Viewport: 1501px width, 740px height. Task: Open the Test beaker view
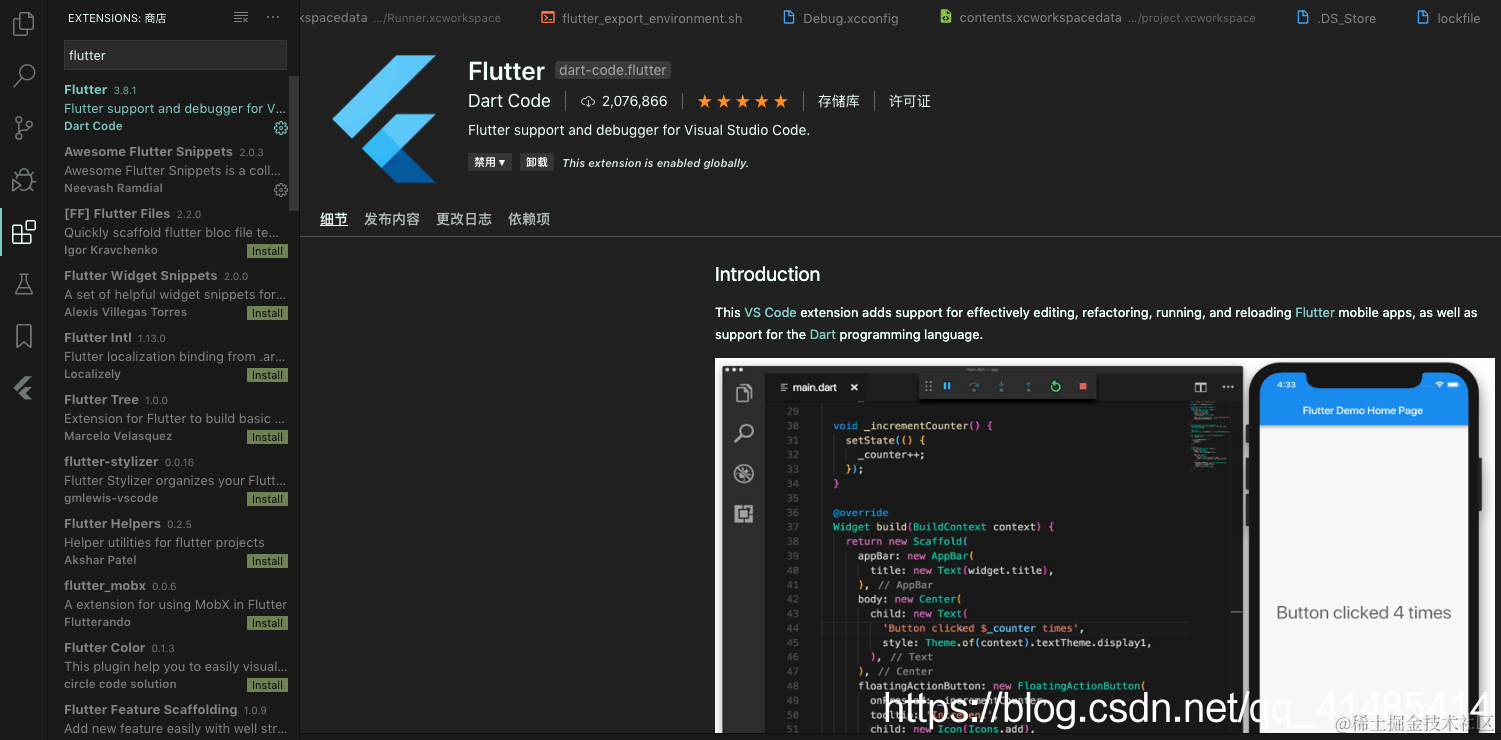tap(23, 285)
